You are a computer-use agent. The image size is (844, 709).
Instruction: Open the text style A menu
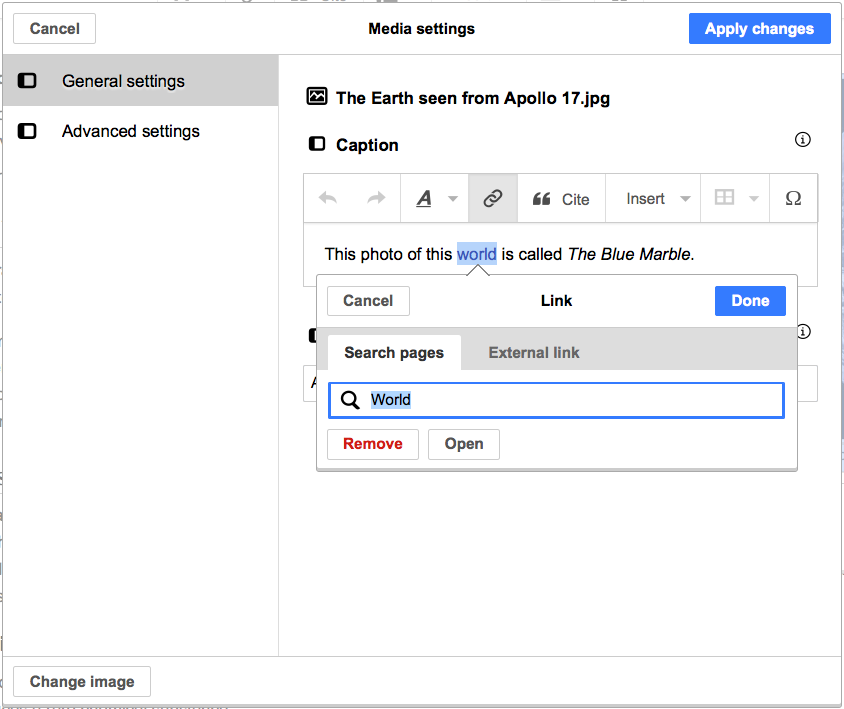(x=424, y=199)
